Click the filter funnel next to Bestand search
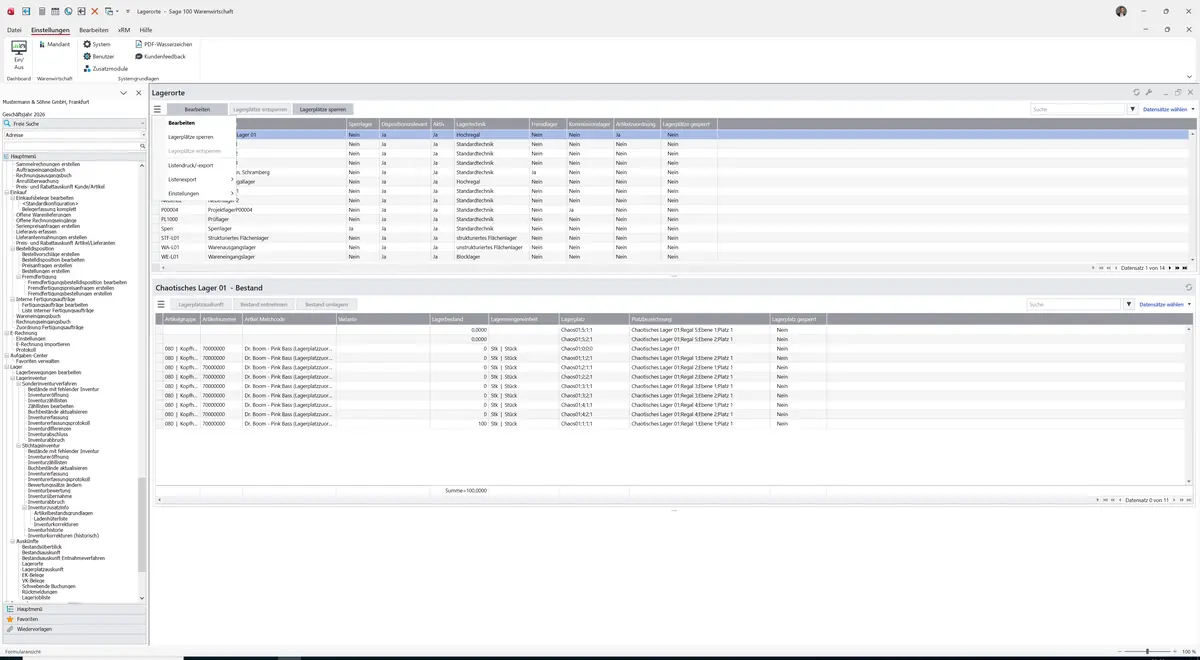The image size is (1200, 660). pyautogui.click(x=1129, y=304)
